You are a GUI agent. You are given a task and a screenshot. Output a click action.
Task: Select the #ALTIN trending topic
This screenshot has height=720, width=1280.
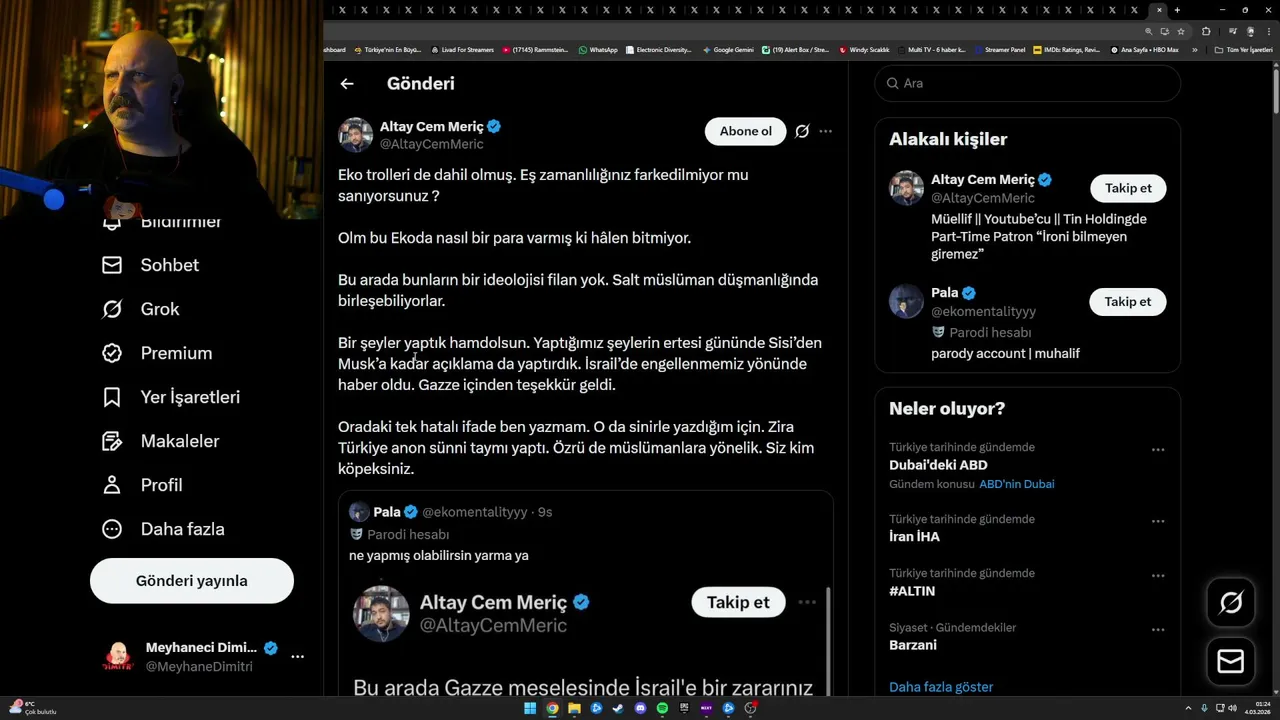pyautogui.click(x=912, y=591)
